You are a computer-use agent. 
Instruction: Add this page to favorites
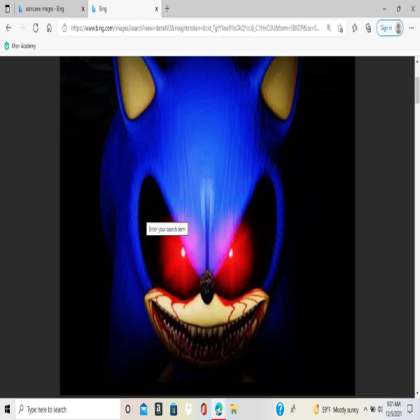pos(340,28)
